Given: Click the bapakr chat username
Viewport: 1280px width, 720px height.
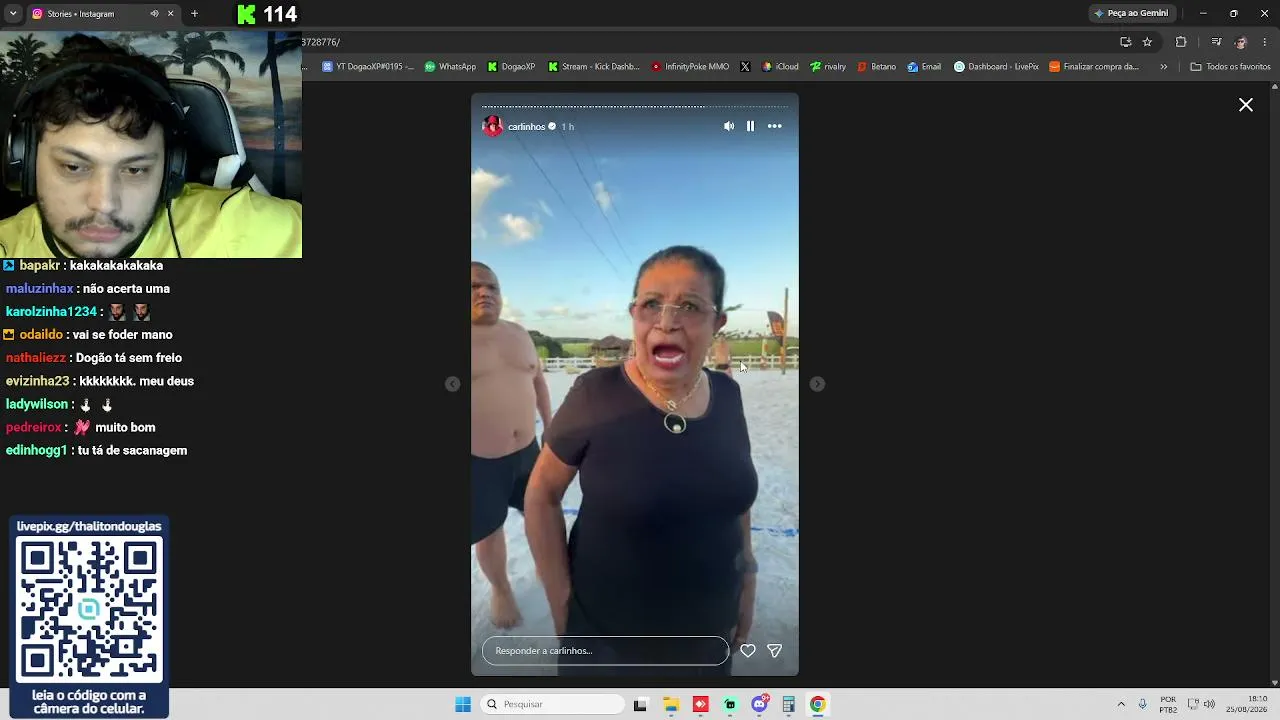Looking at the screenshot, I should tap(40, 266).
